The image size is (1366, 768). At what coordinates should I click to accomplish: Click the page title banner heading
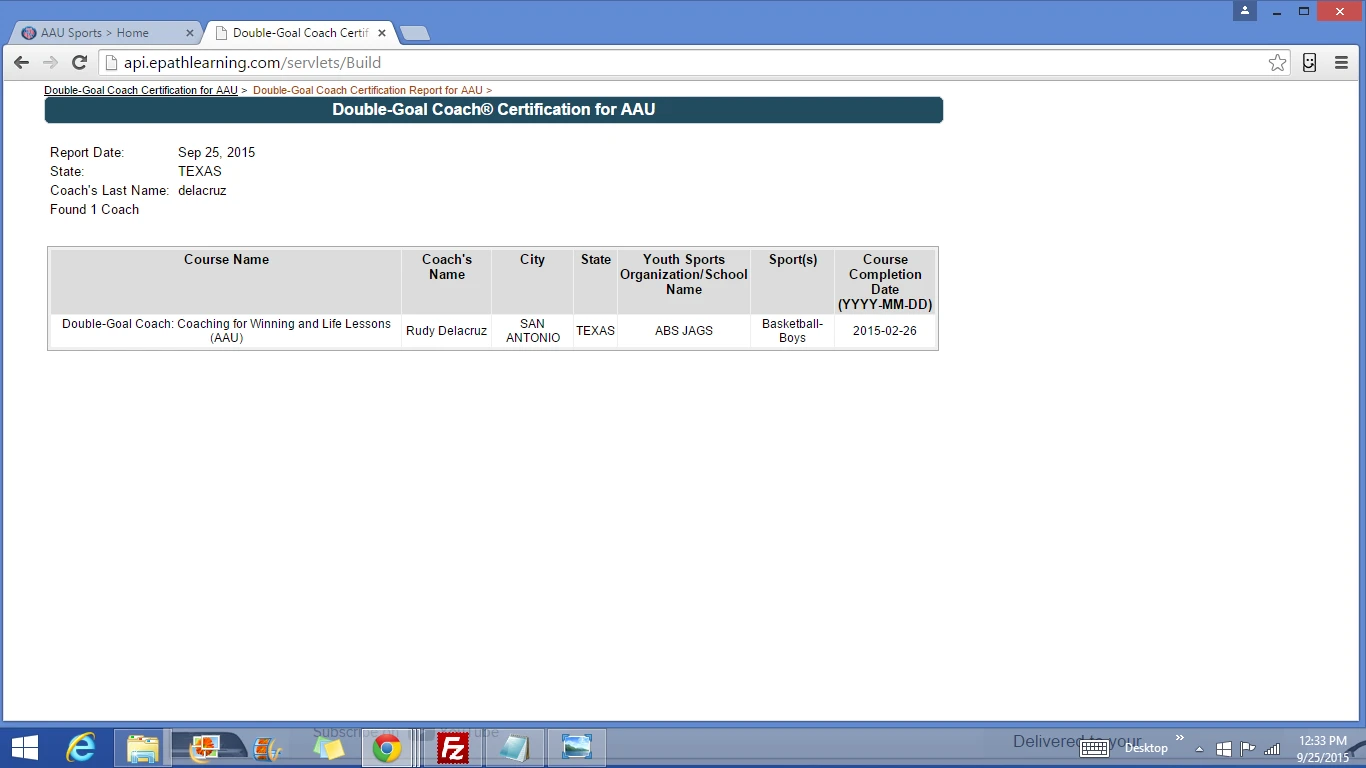494,110
